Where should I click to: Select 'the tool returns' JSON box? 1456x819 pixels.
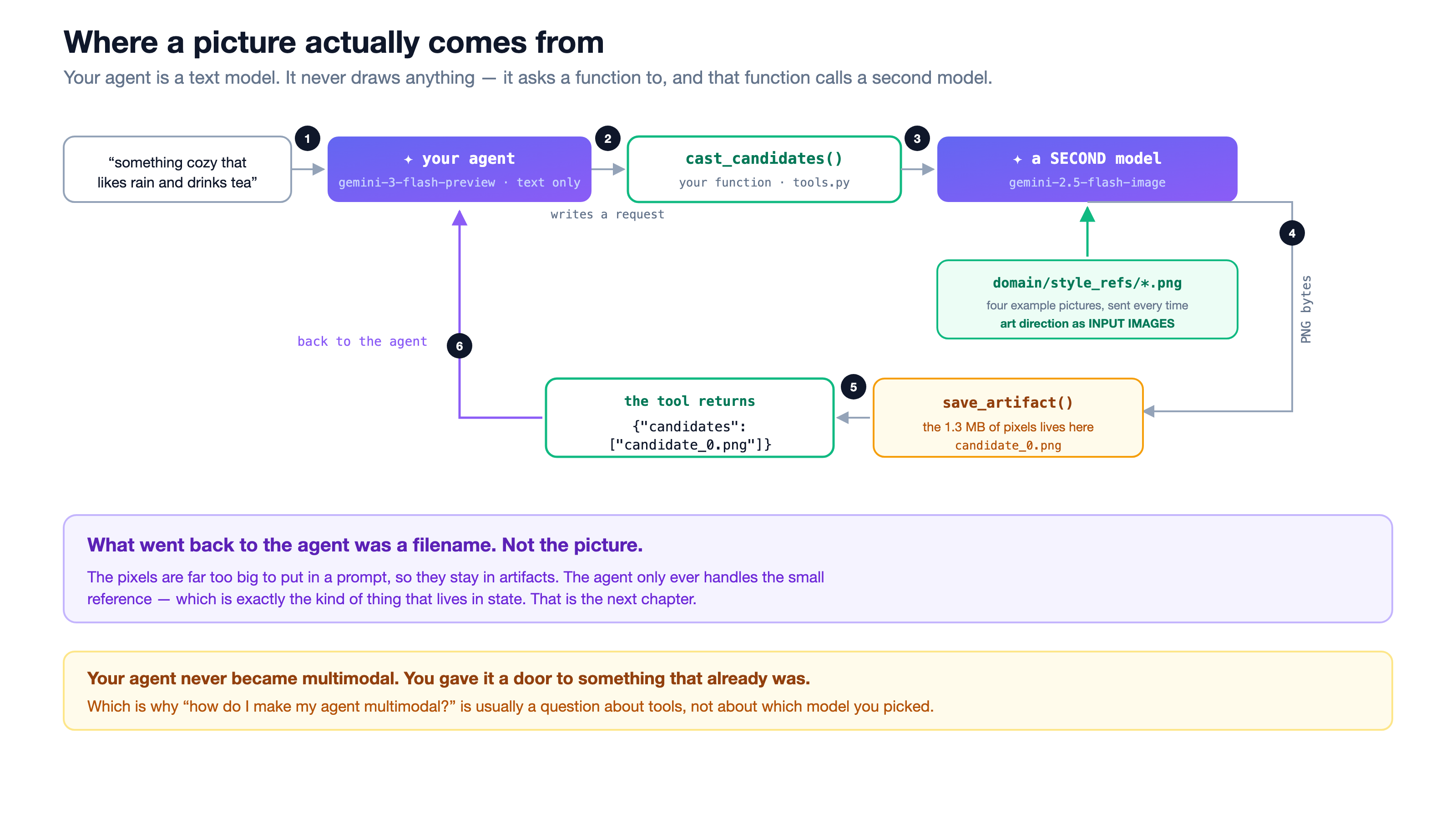coord(690,418)
